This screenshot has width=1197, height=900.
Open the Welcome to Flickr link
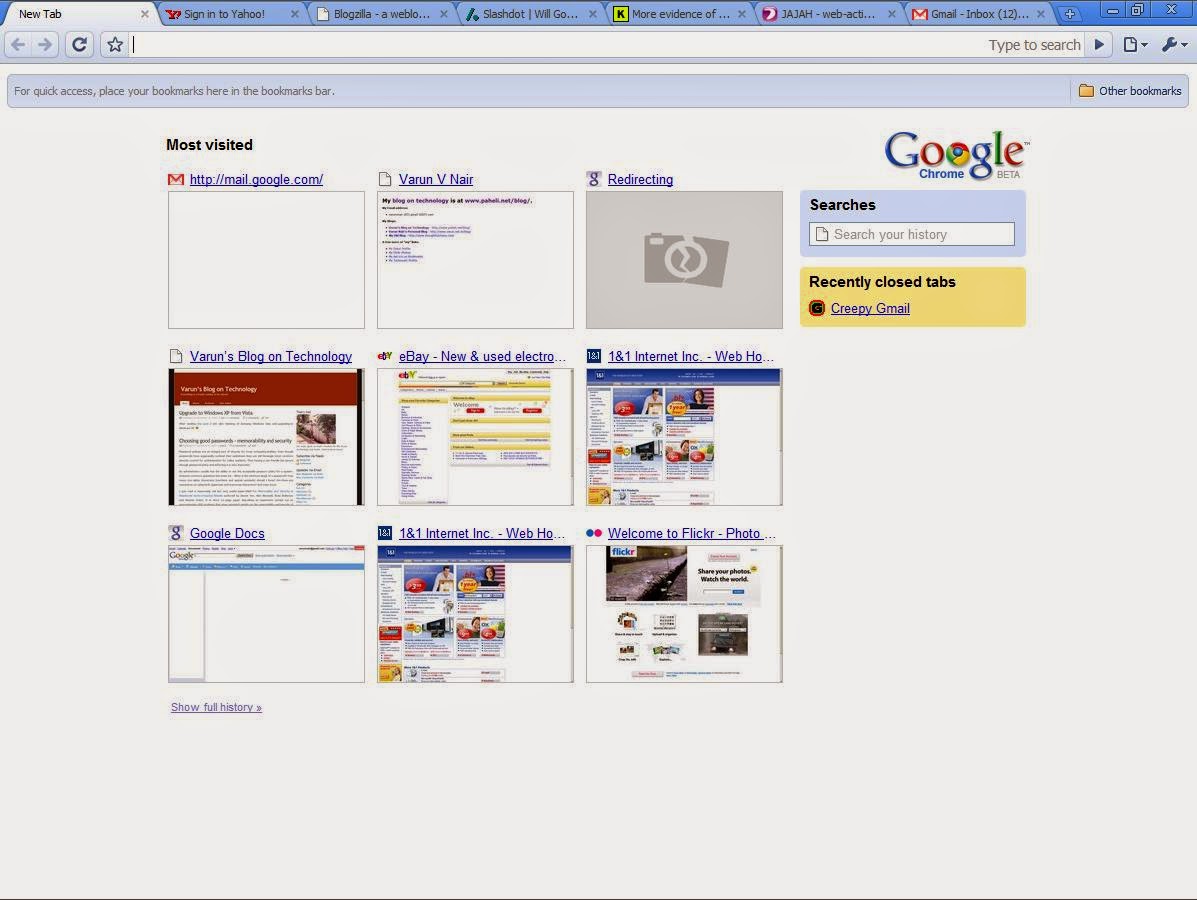coord(692,534)
